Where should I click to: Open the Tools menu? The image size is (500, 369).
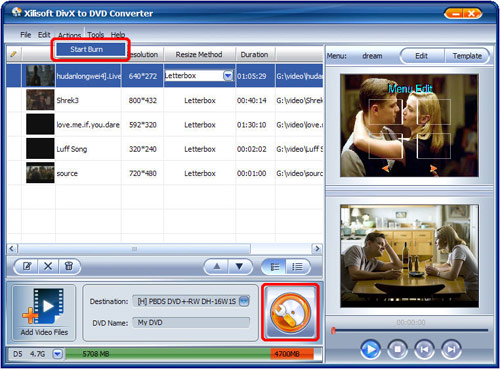[96, 35]
